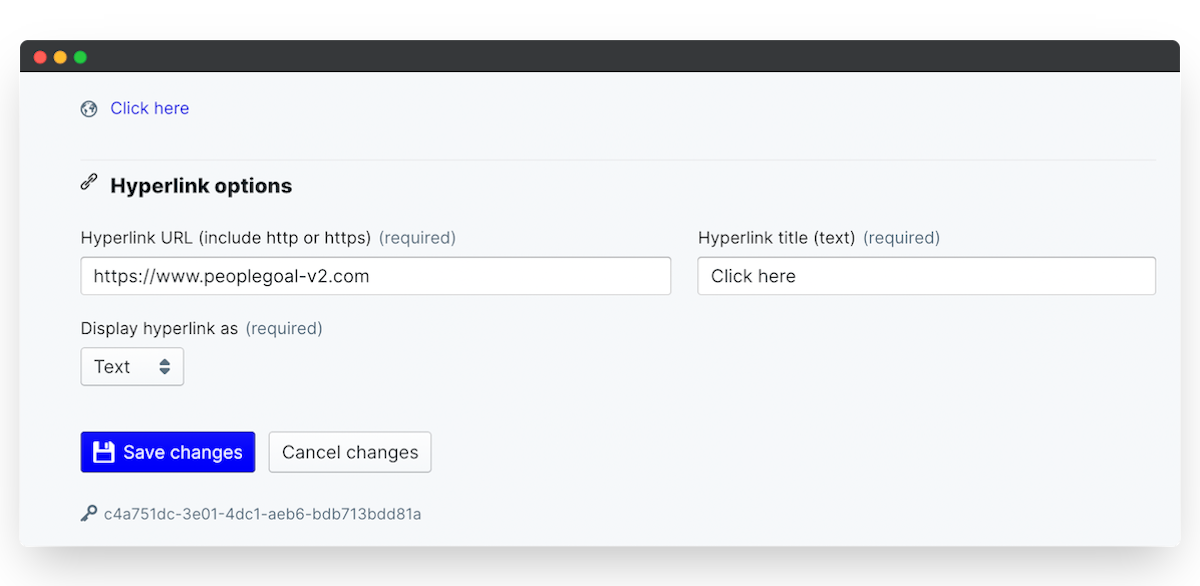This screenshot has width=1200, height=586.
Task: Select the Hyperlink options heading
Action: tap(201, 186)
